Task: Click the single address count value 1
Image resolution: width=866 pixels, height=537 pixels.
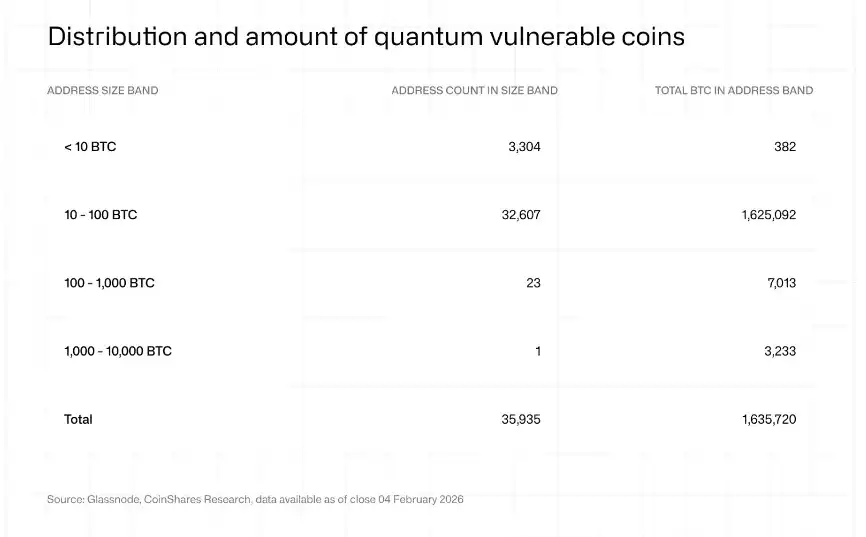Action: [x=538, y=351]
